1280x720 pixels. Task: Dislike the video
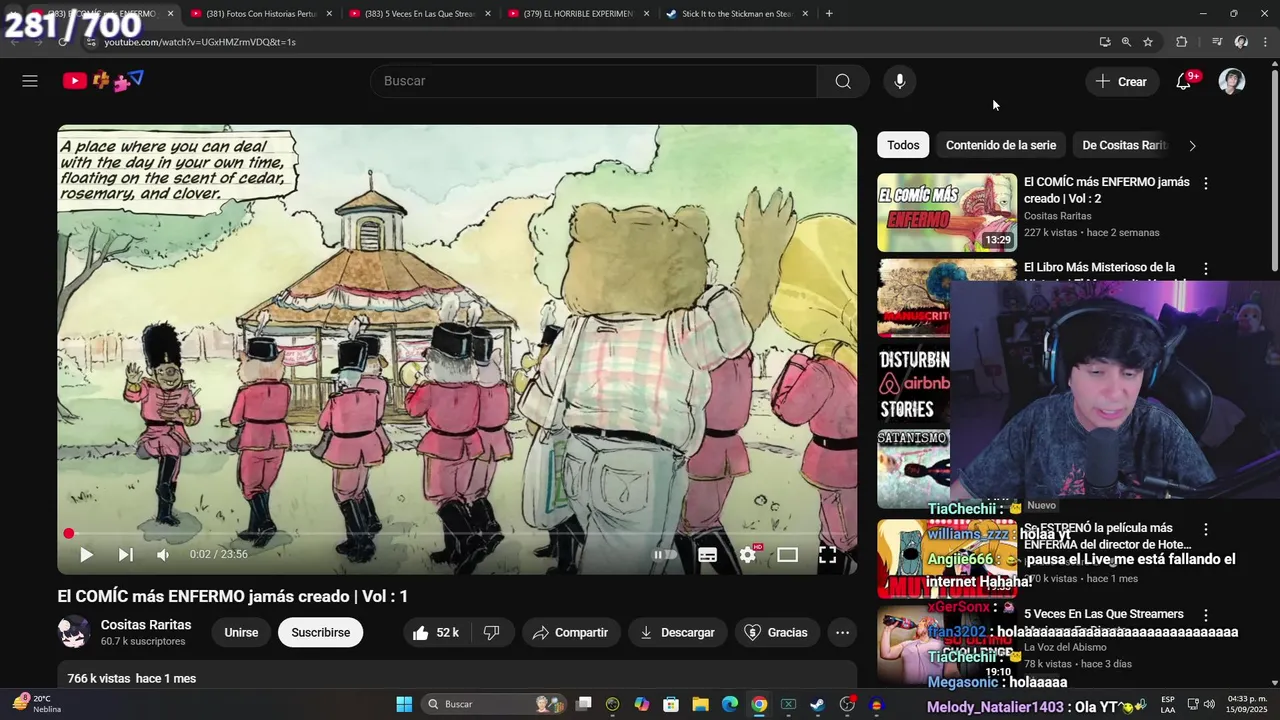(x=492, y=632)
